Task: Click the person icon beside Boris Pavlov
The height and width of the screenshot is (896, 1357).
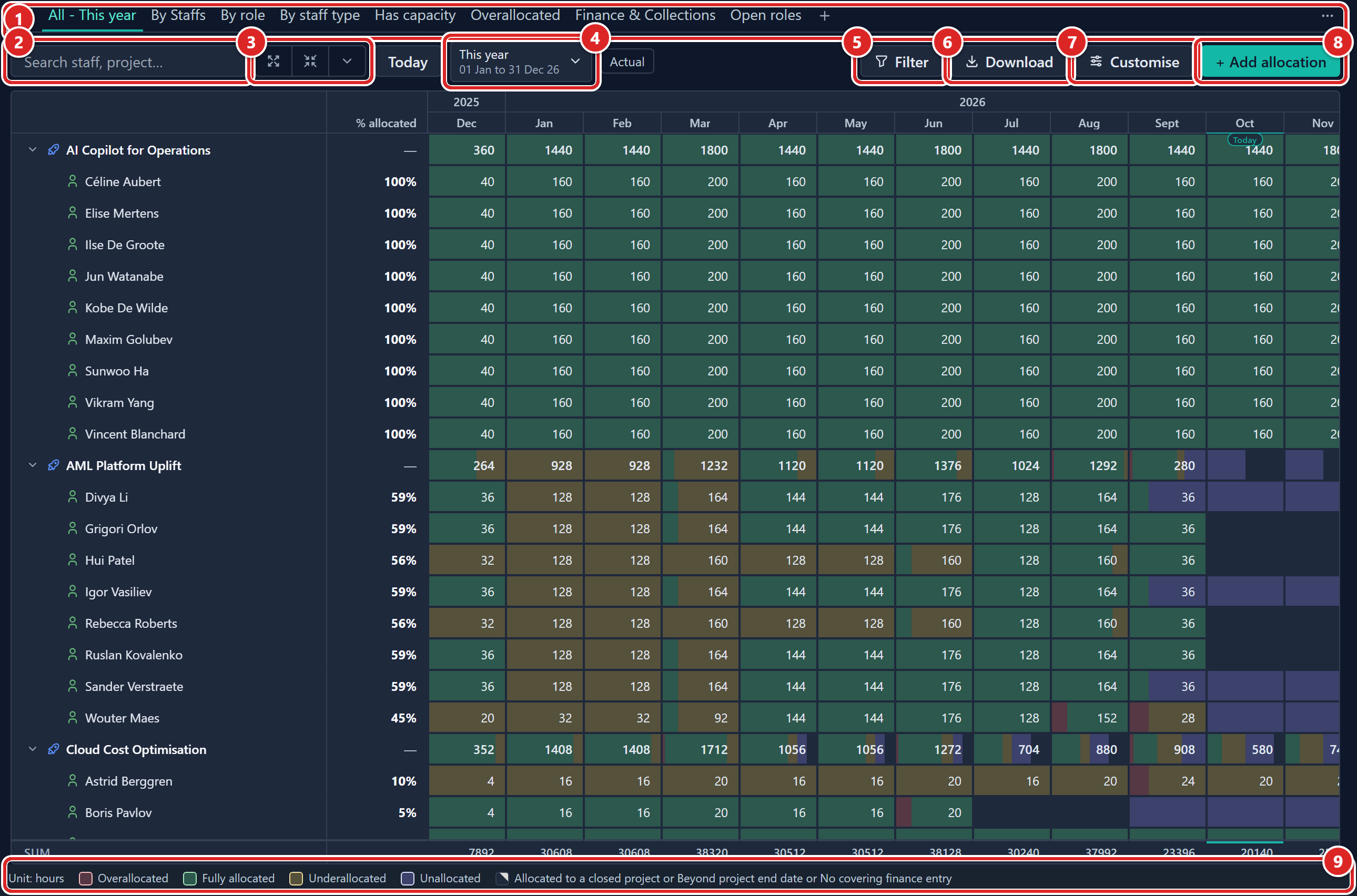Action: click(x=73, y=812)
